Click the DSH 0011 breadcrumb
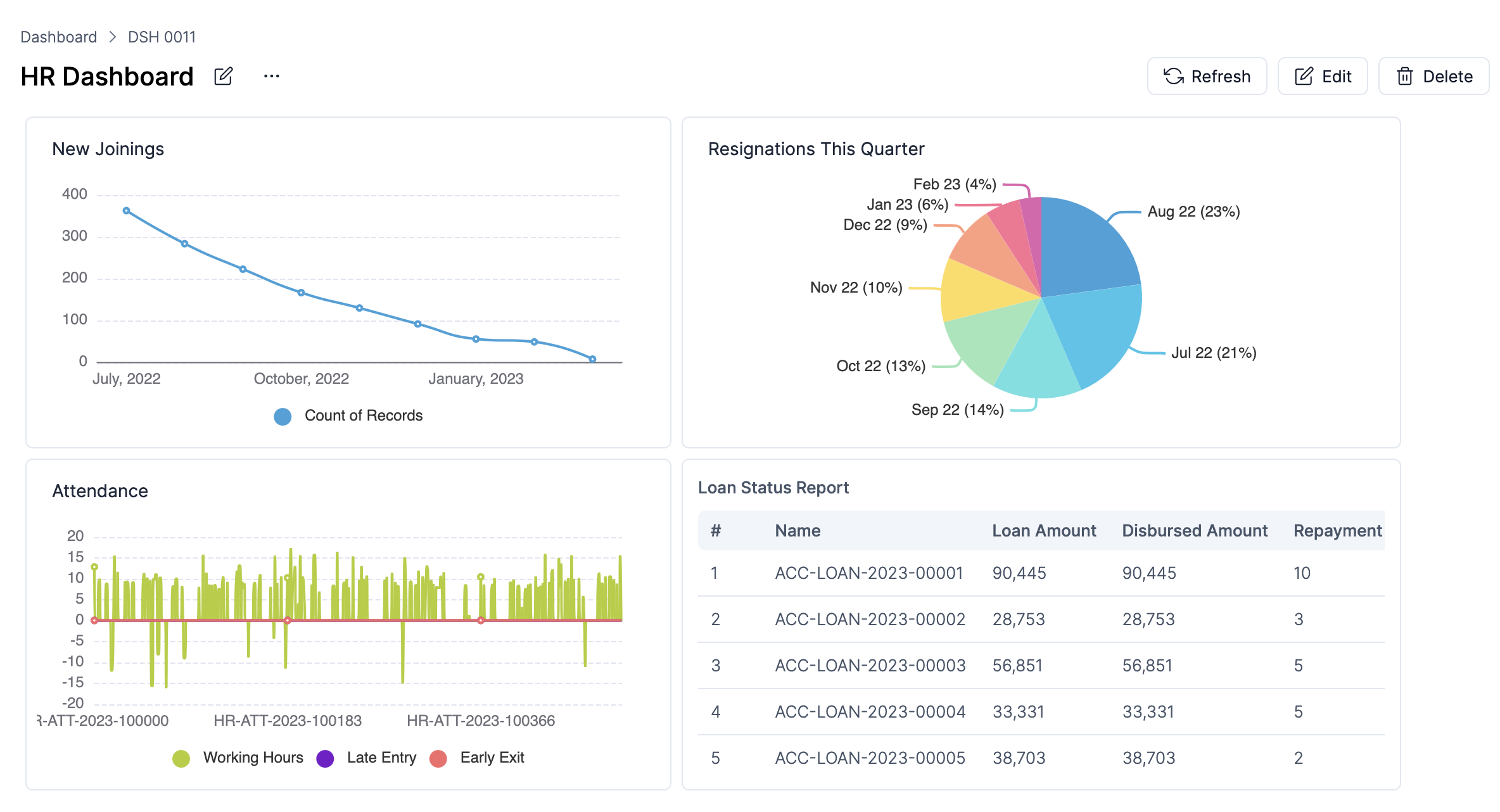Image resolution: width=1500 pixels, height=812 pixels. (x=162, y=37)
